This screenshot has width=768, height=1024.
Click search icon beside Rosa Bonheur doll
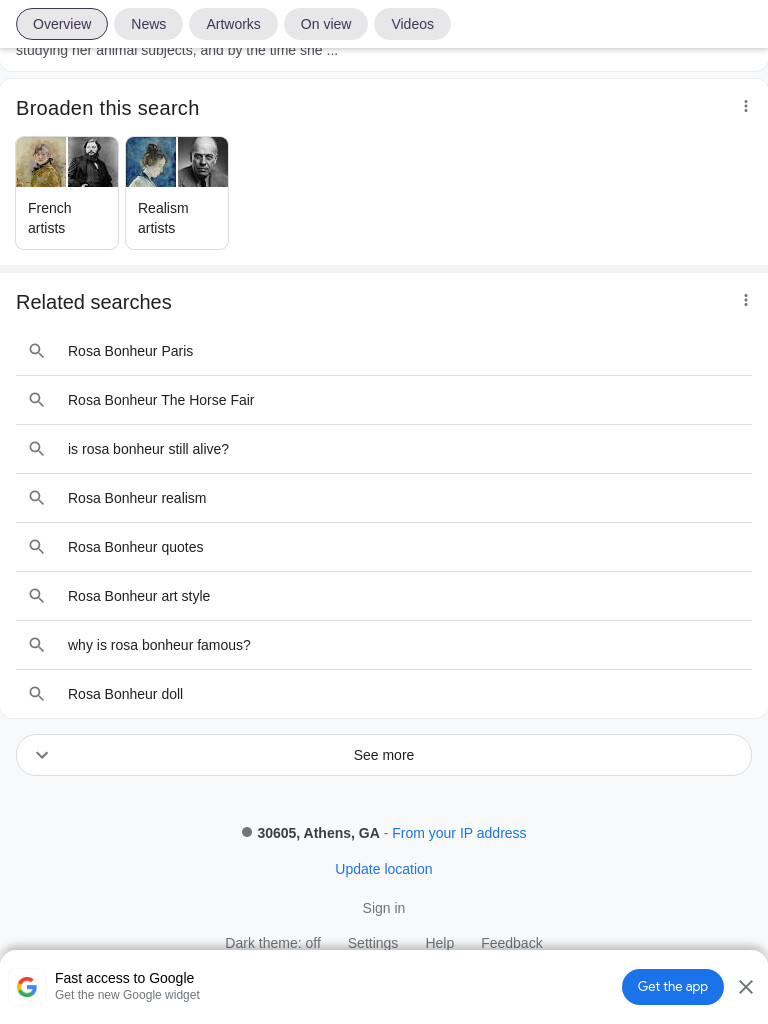[x=37, y=694]
